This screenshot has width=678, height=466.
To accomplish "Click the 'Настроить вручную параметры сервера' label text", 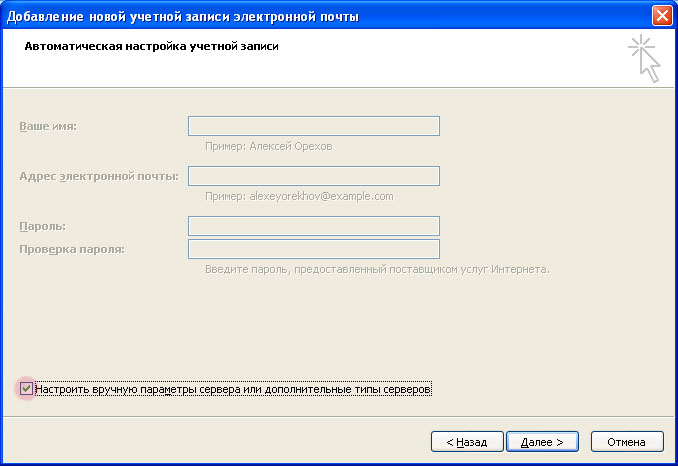I will pyautogui.click(x=233, y=388).
